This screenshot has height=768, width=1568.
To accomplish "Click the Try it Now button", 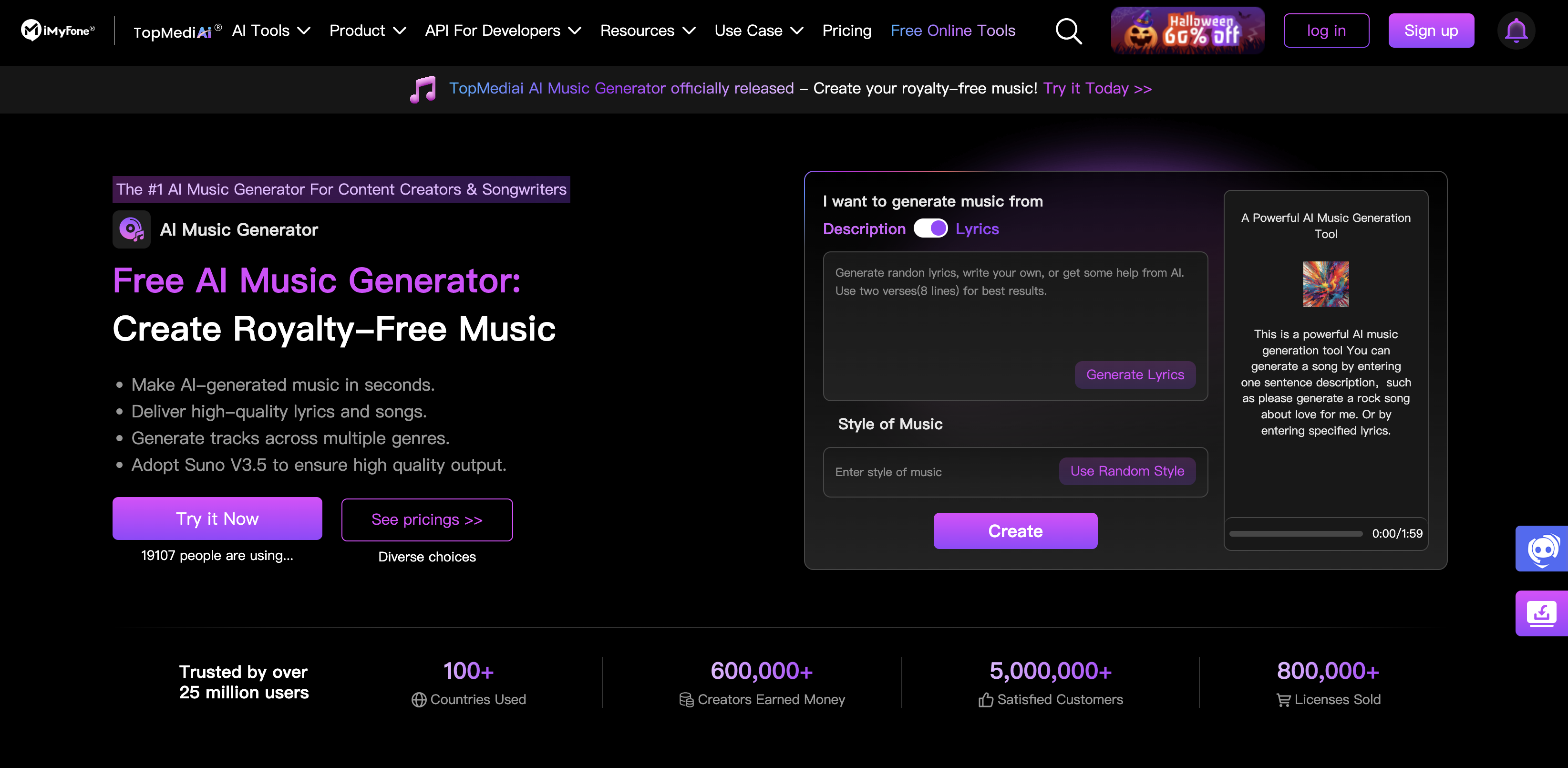I will click(x=218, y=519).
